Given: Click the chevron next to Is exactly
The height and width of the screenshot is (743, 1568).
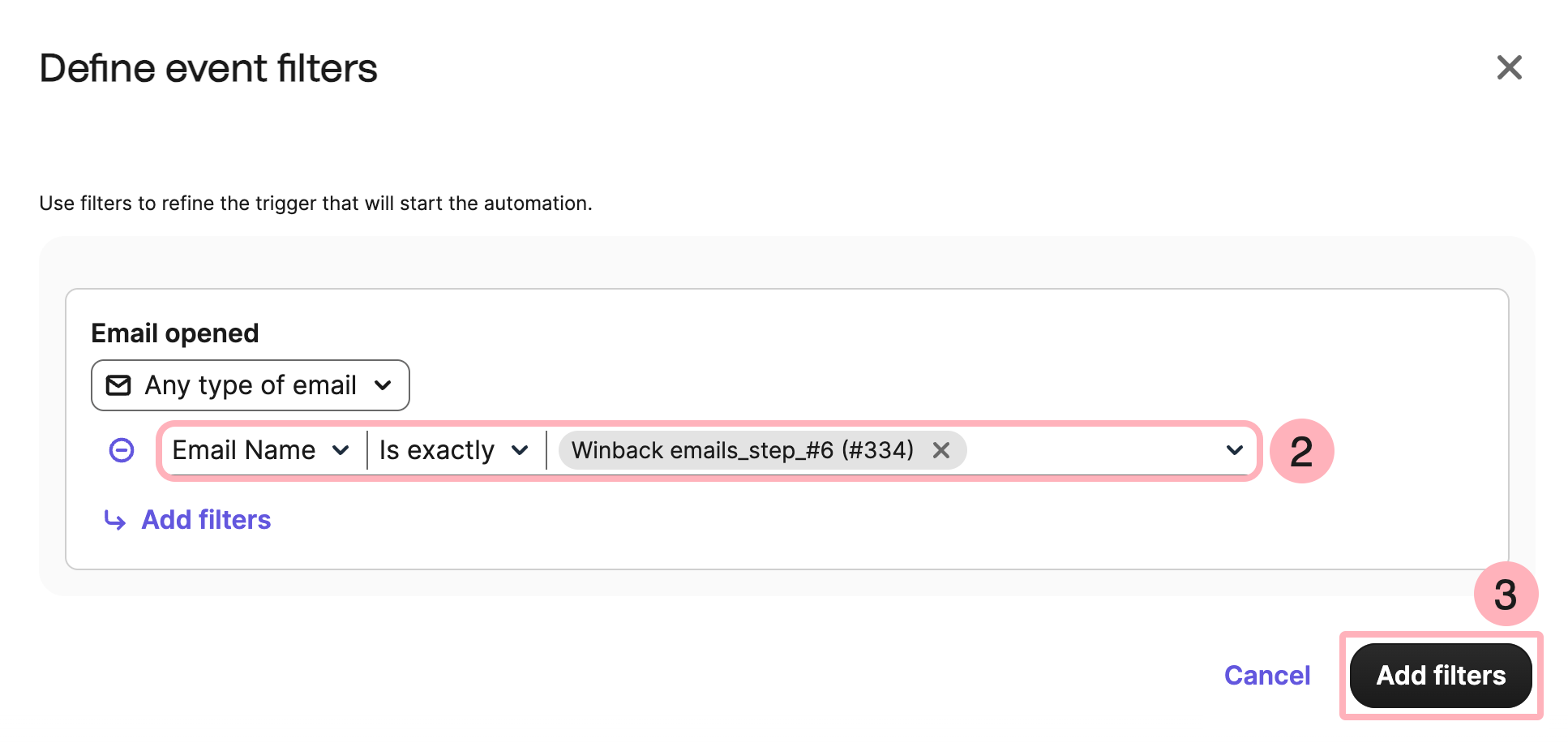Looking at the screenshot, I should (x=520, y=450).
